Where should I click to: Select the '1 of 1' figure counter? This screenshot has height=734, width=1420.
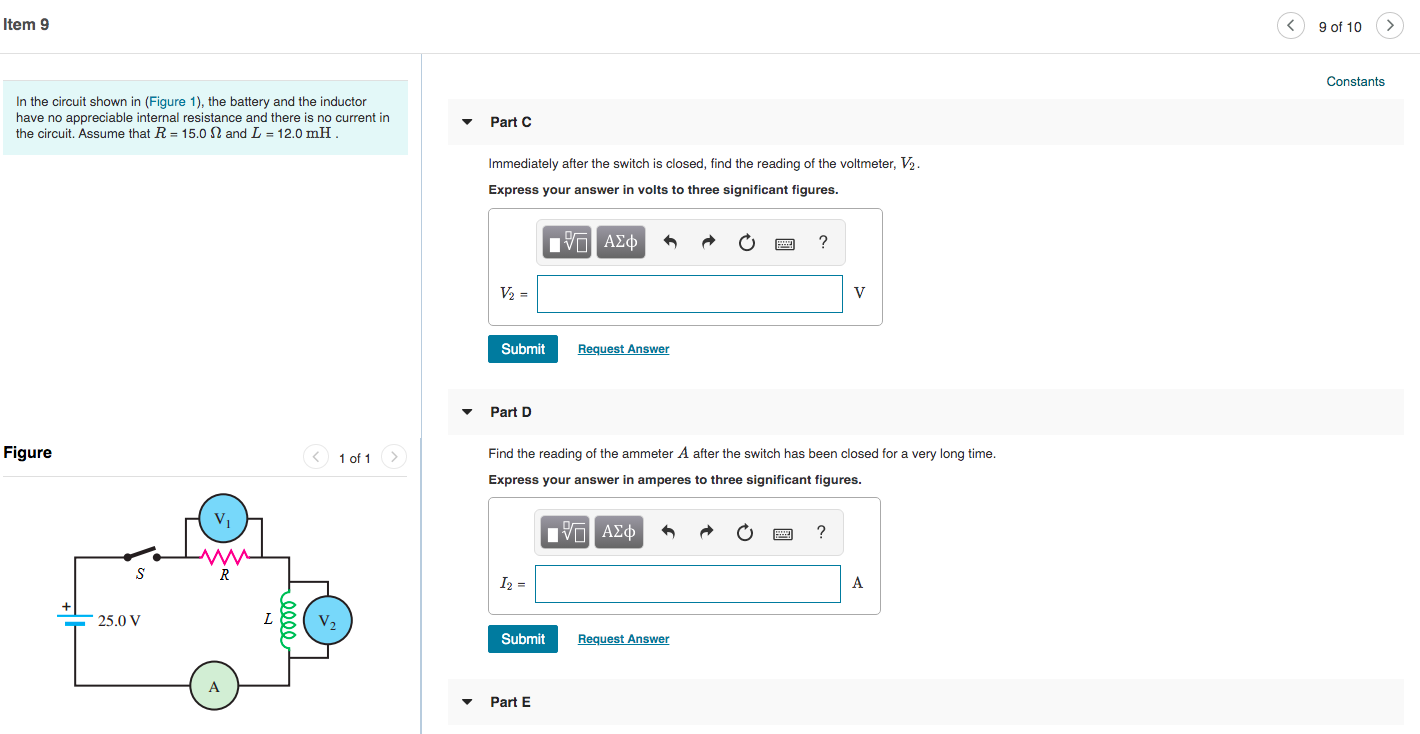coord(355,458)
